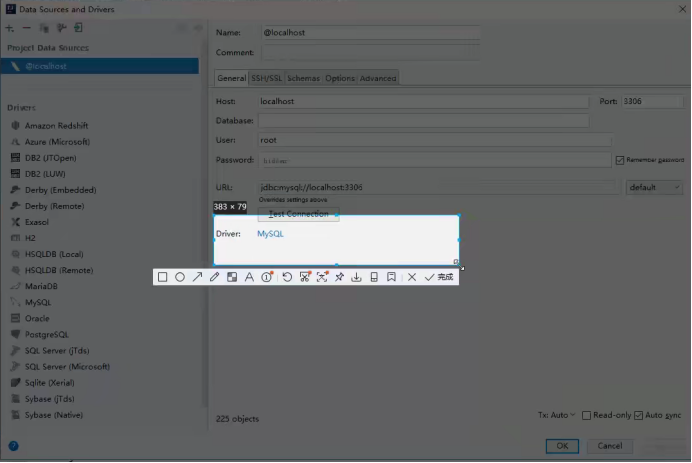Click the Test Connection button
The height and width of the screenshot is (463, 692).
(298, 214)
